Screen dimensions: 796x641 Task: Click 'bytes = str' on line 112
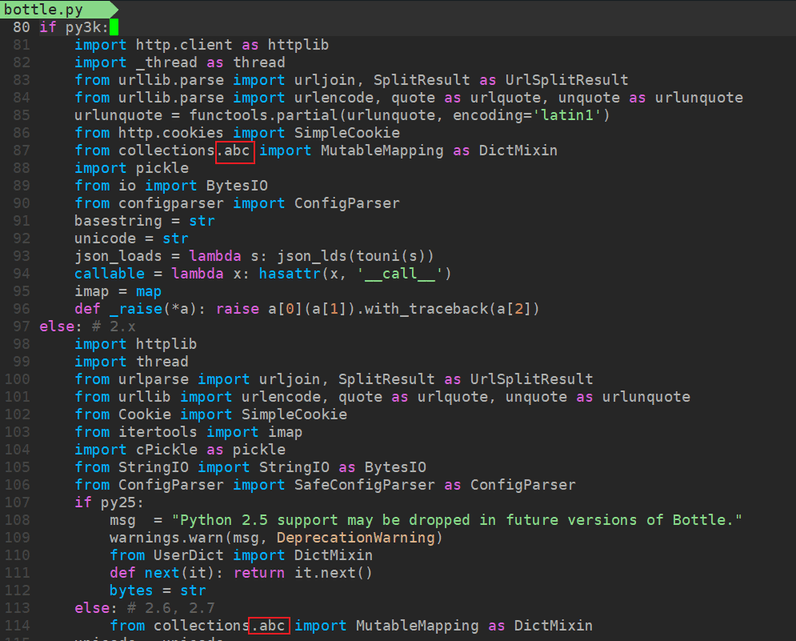(x=157, y=590)
